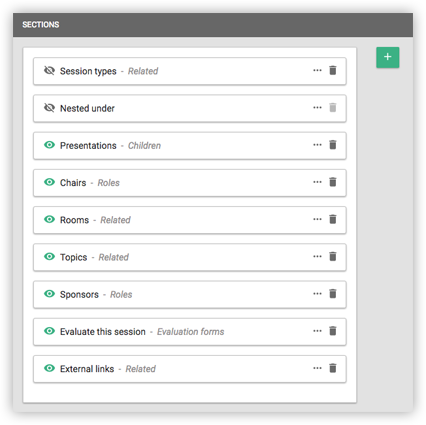Trash the Sponsors section
Screen dimensions: 426x425
click(333, 294)
